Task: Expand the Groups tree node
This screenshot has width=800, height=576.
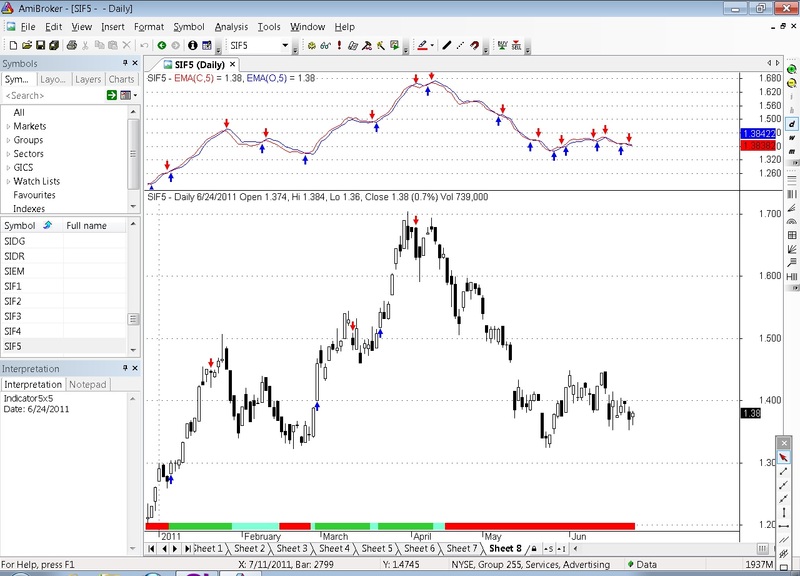Action: coord(8,140)
